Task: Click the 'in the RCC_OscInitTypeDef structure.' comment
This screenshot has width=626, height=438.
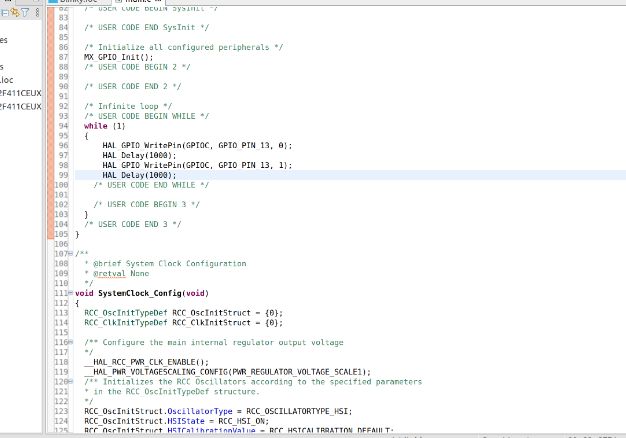Action: 172,392
